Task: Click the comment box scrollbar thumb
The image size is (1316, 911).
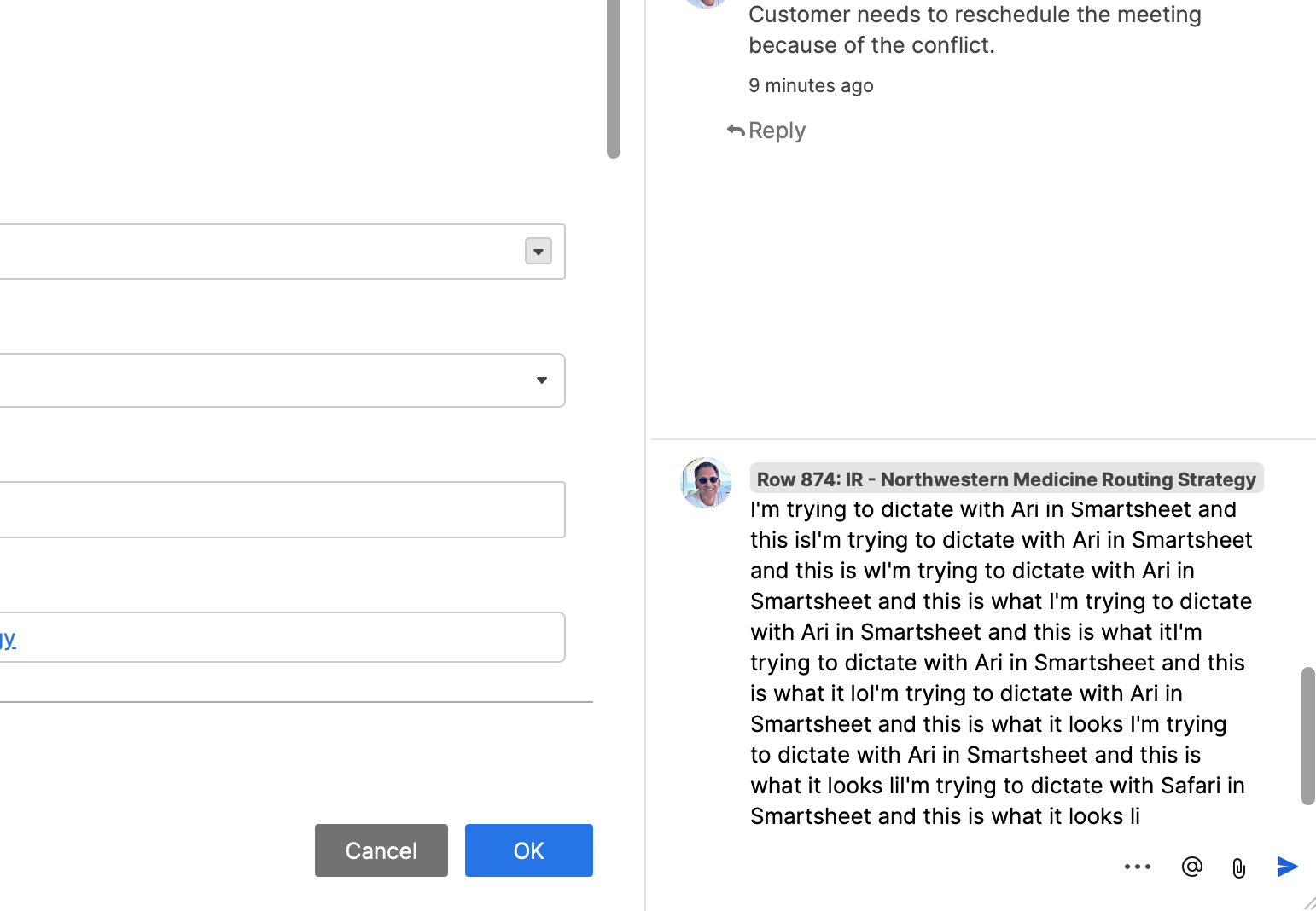Action: [x=1307, y=736]
